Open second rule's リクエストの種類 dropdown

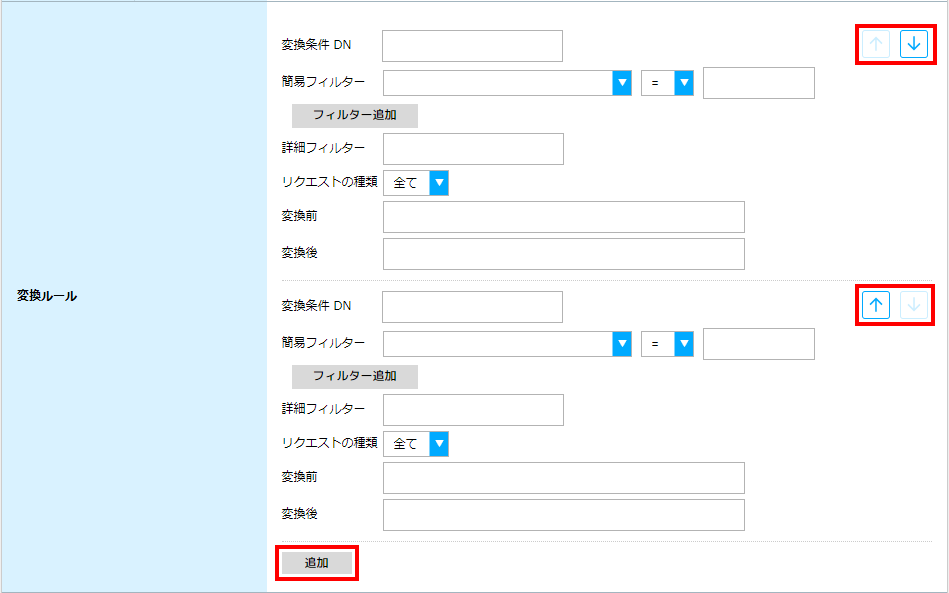[x=416, y=444]
